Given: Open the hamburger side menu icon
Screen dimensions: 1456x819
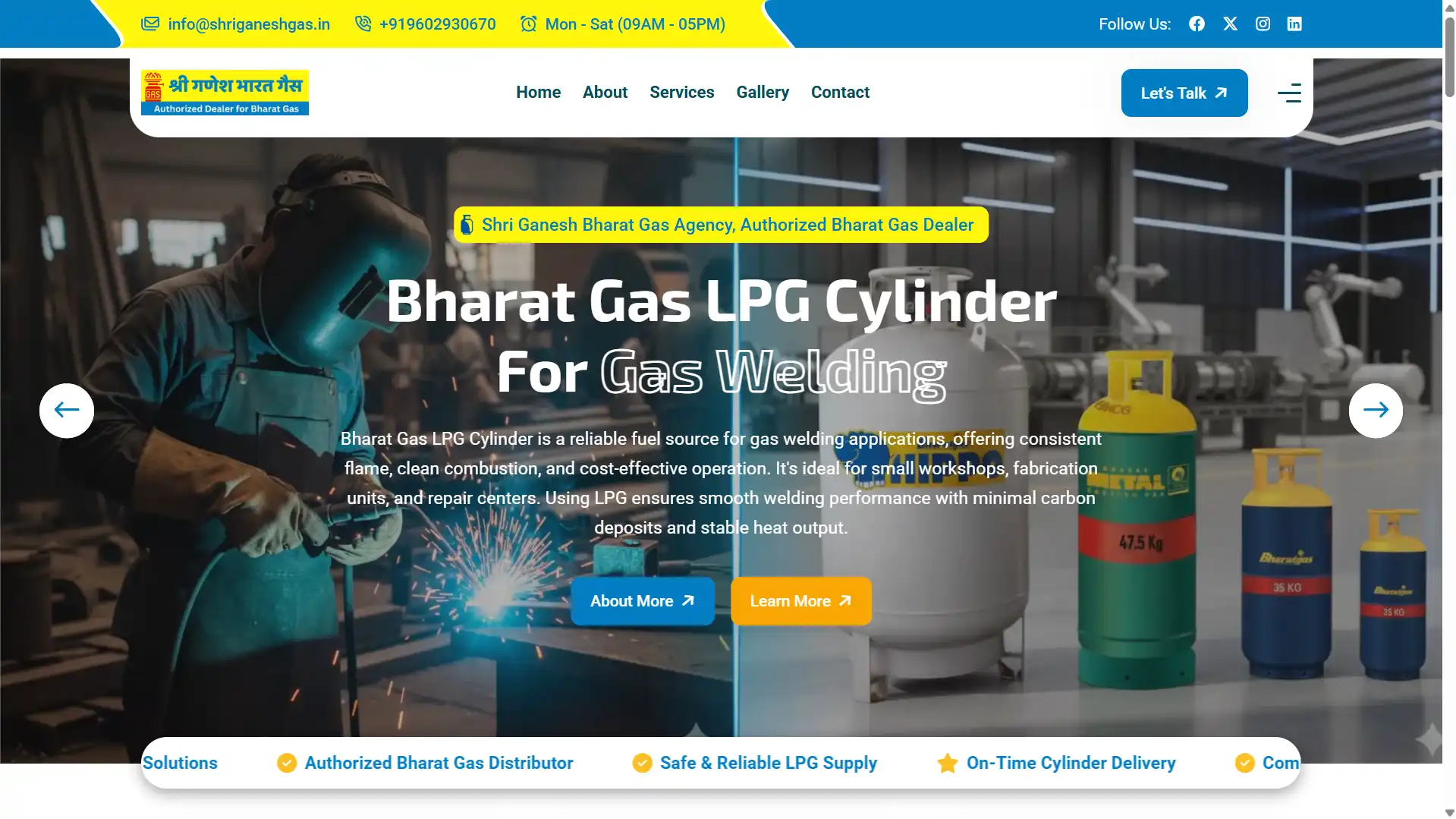Looking at the screenshot, I should 1289,93.
